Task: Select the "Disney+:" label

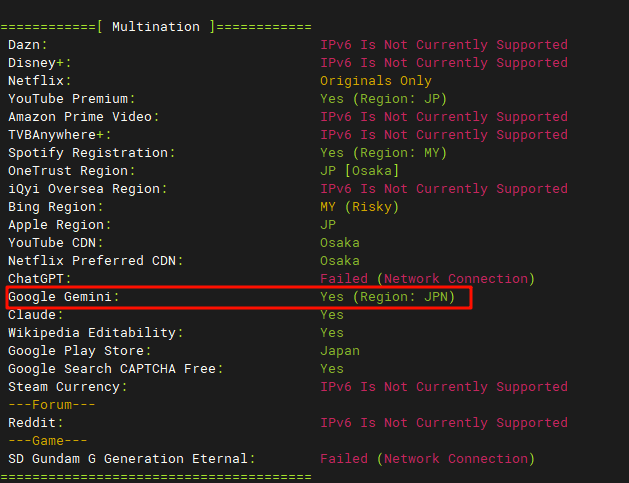Action: click(x=40, y=63)
